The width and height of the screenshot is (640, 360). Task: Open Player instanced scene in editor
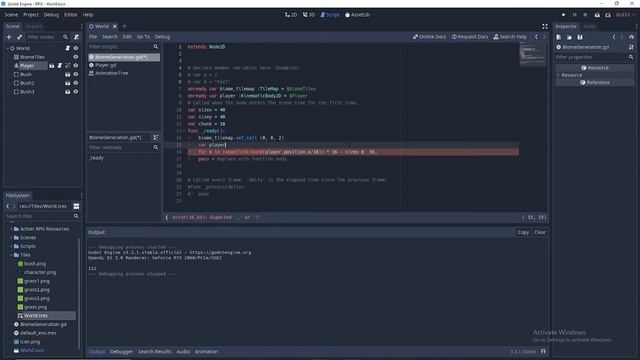pos(52,66)
